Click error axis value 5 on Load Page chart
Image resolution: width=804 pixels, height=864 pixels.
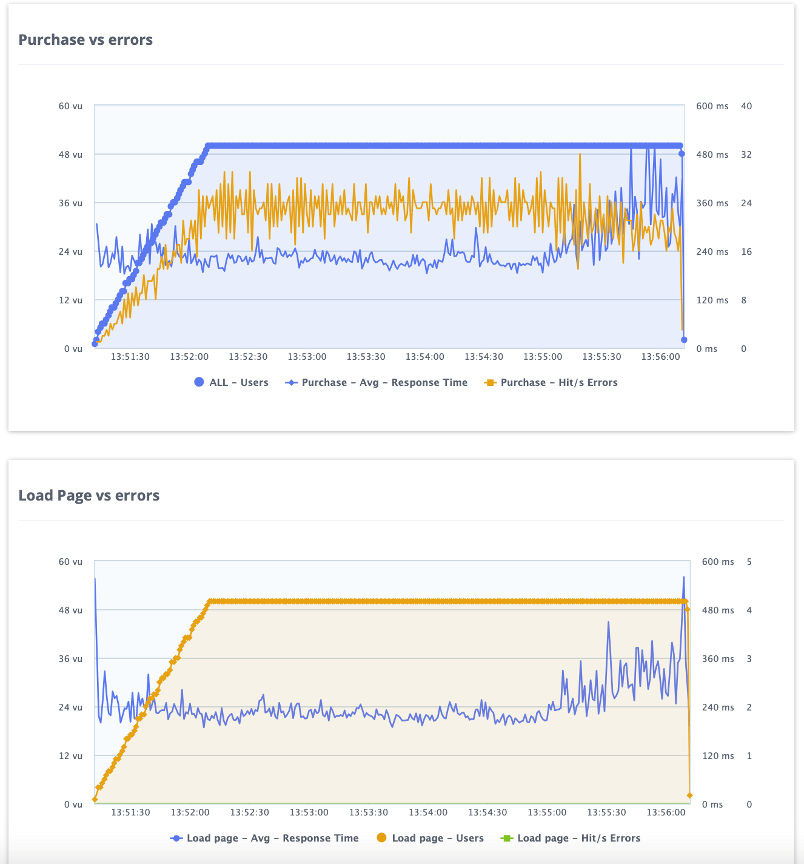tap(749, 561)
